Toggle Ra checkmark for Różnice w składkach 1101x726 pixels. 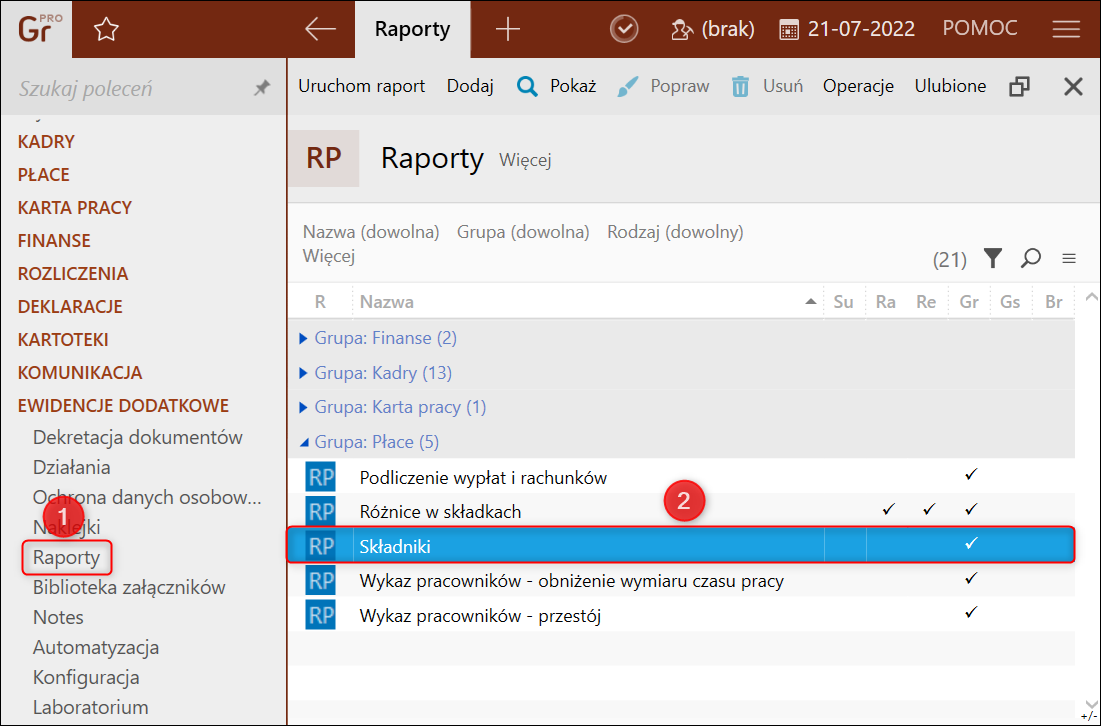[x=886, y=510]
